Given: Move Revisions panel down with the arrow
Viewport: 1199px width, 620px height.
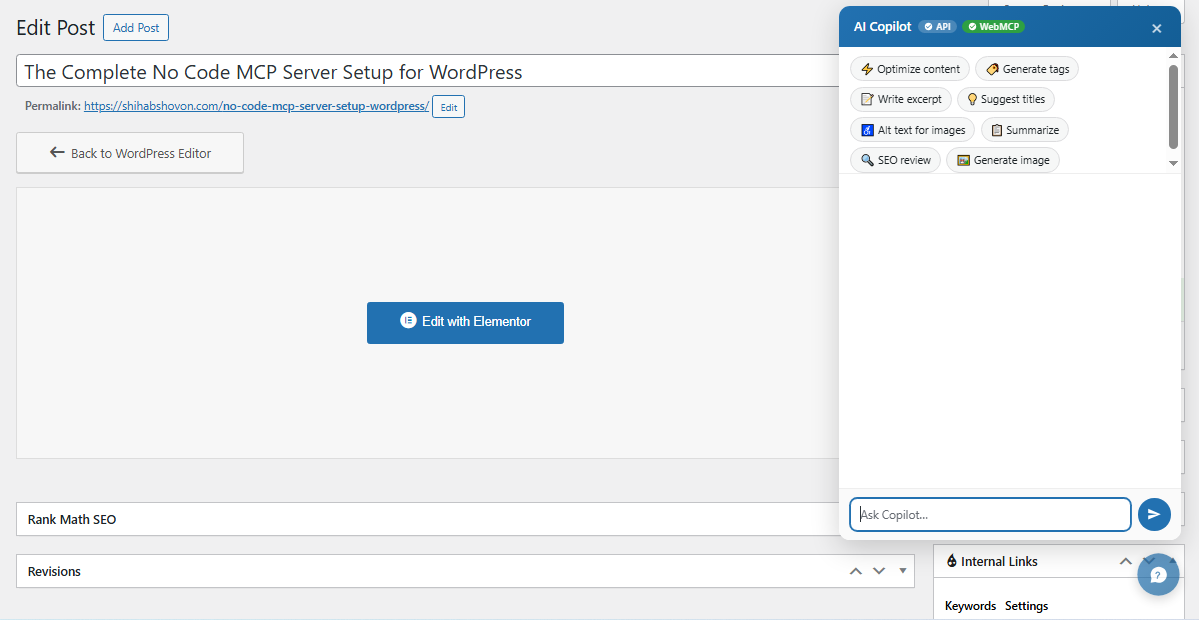Looking at the screenshot, I should pos(879,571).
